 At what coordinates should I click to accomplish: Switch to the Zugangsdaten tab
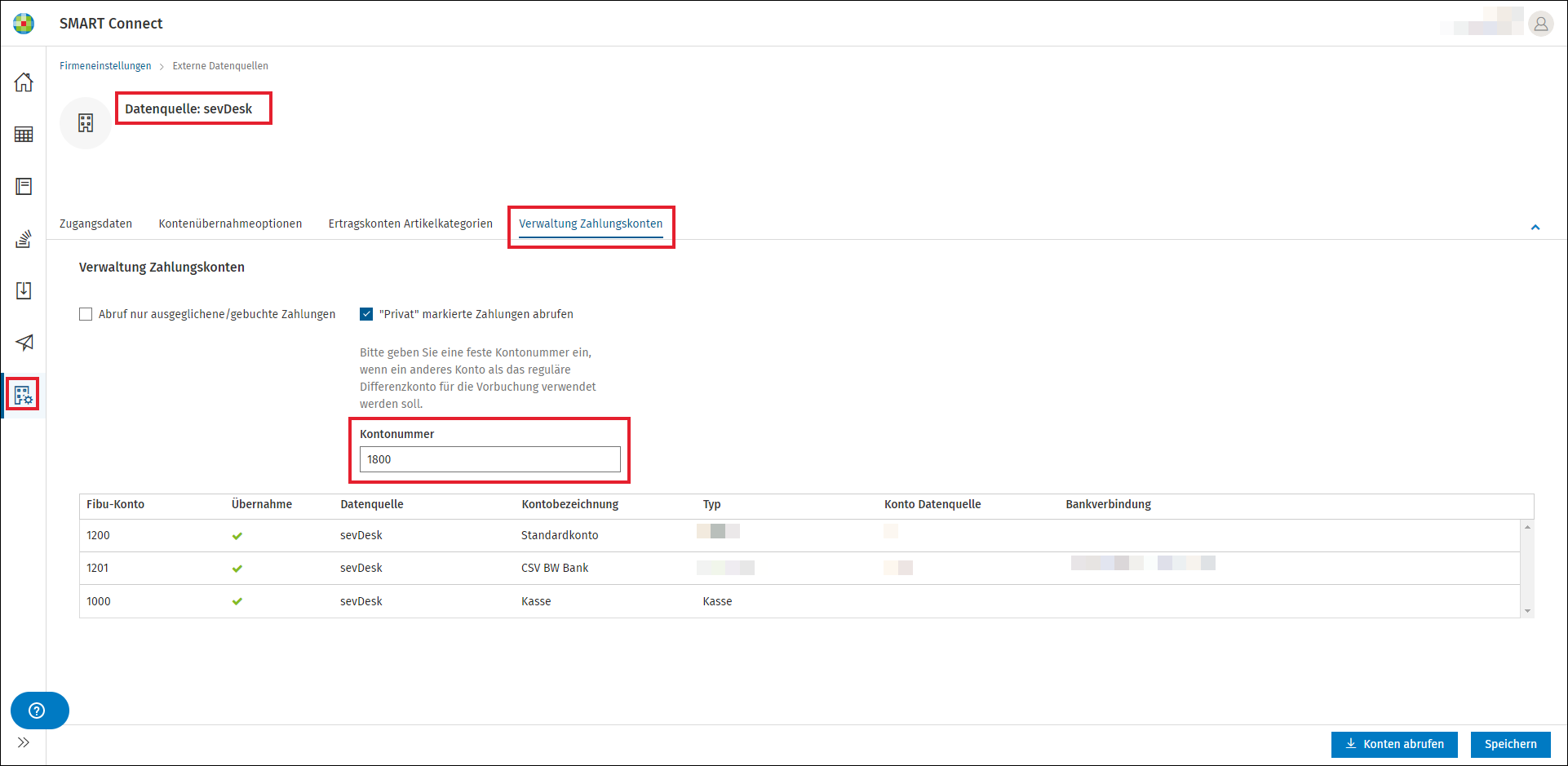pyautogui.click(x=95, y=224)
